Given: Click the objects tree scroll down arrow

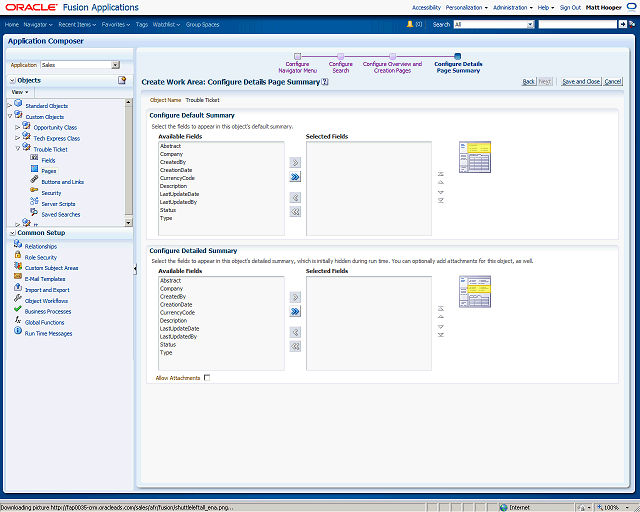Looking at the screenshot, I should 128,223.
